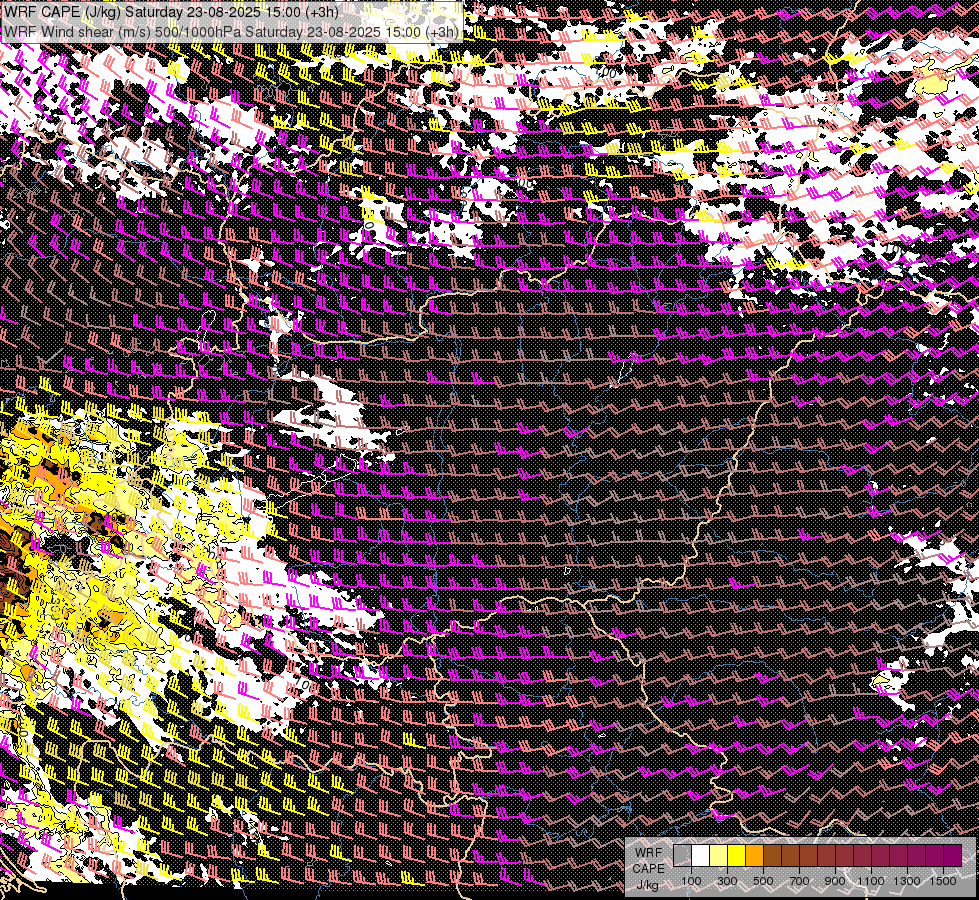Select the pale yellow legend swatch
This screenshot has height=900, width=979.
point(719,855)
